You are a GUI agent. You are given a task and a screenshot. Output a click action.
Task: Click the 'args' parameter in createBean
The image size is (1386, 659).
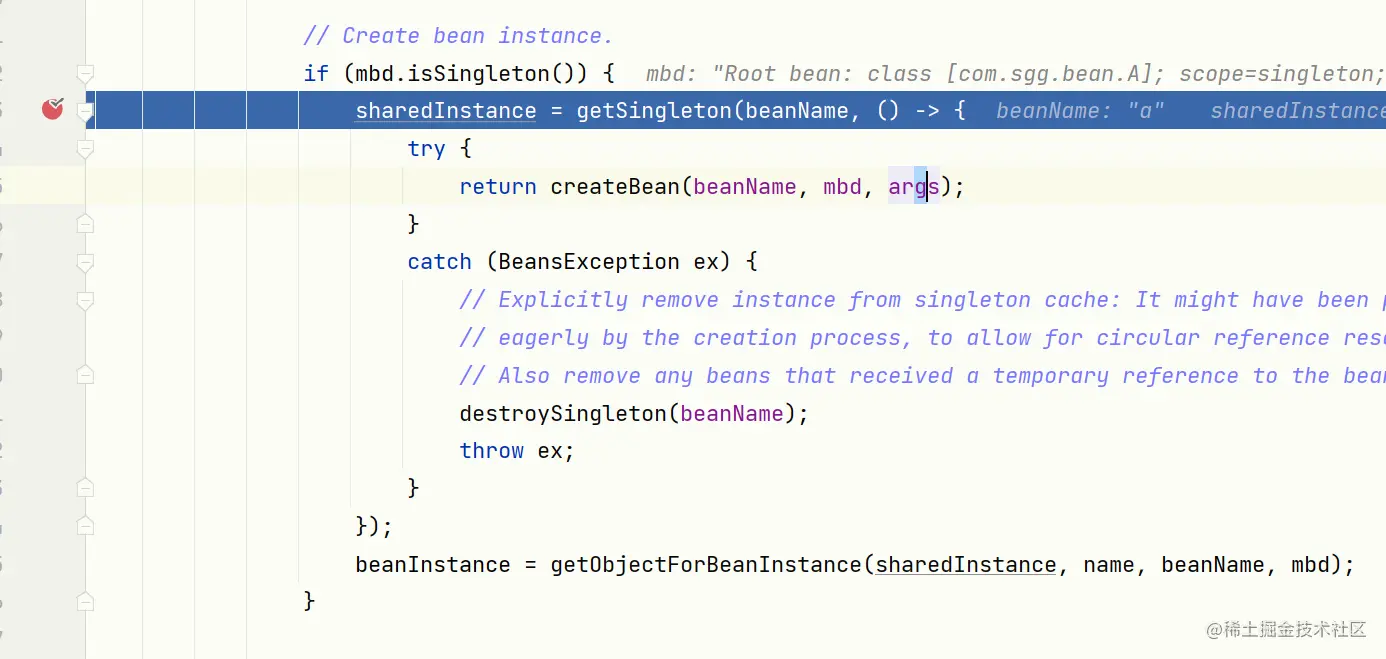(x=914, y=186)
